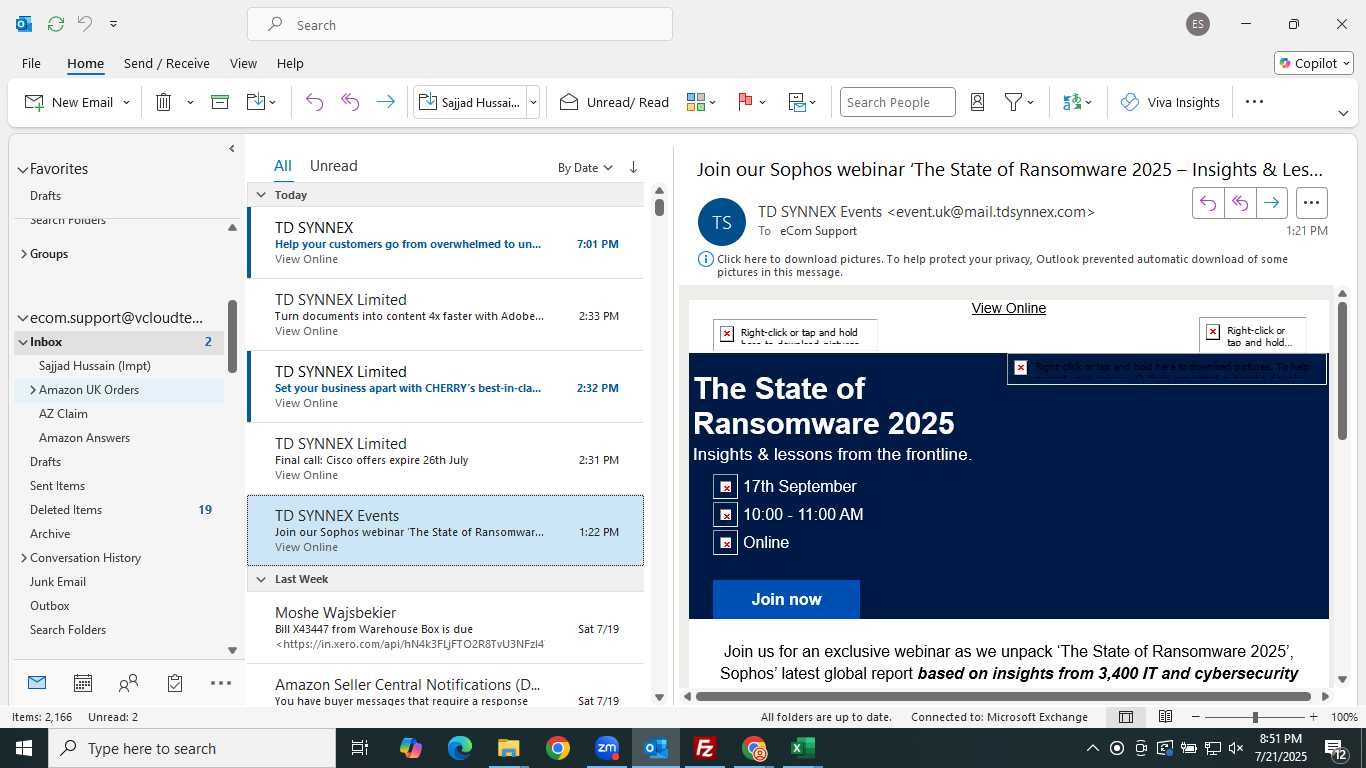Show All messages tab

pos(283,166)
